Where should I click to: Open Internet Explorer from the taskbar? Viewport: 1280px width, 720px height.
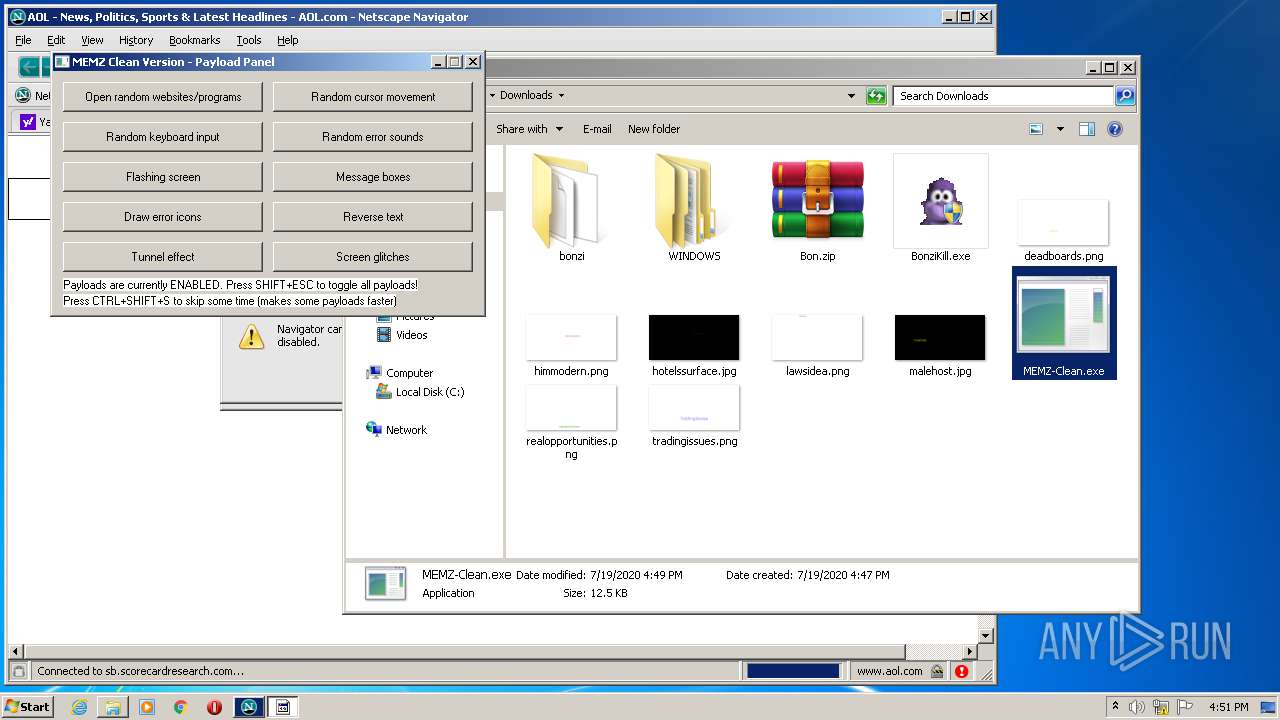click(79, 707)
